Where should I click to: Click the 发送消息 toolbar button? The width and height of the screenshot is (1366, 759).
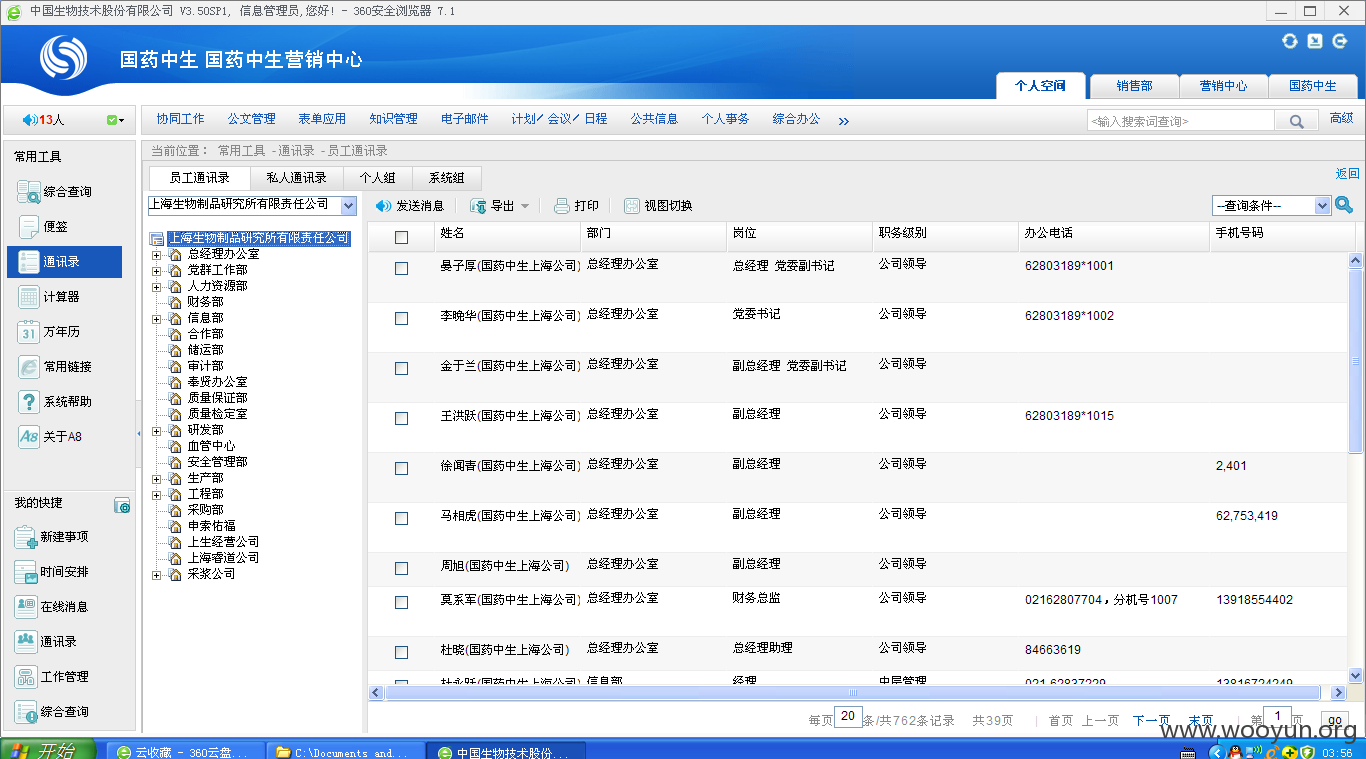coord(409,206)
